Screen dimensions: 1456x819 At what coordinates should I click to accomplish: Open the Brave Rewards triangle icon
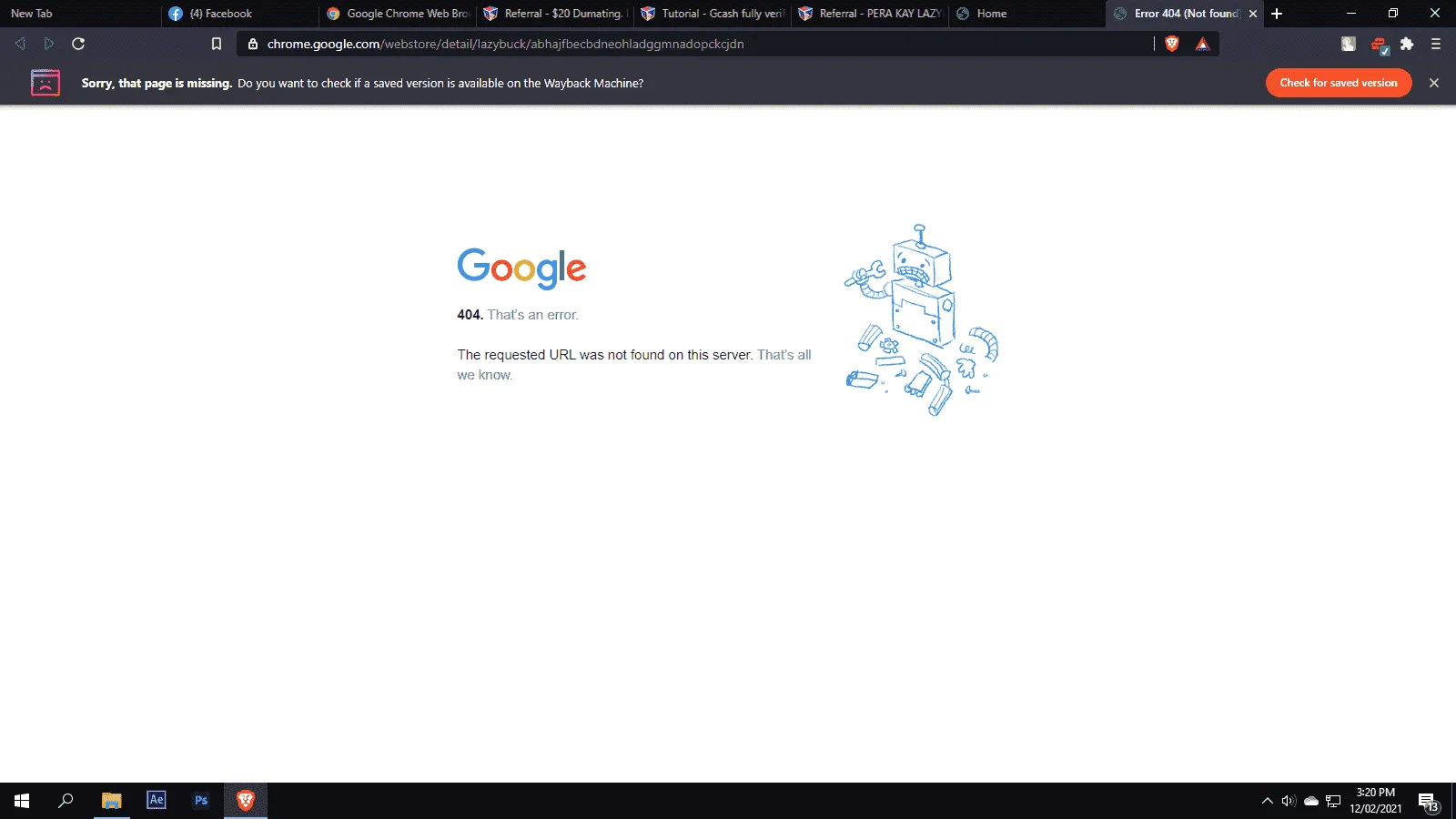(x=1203, y=44)
